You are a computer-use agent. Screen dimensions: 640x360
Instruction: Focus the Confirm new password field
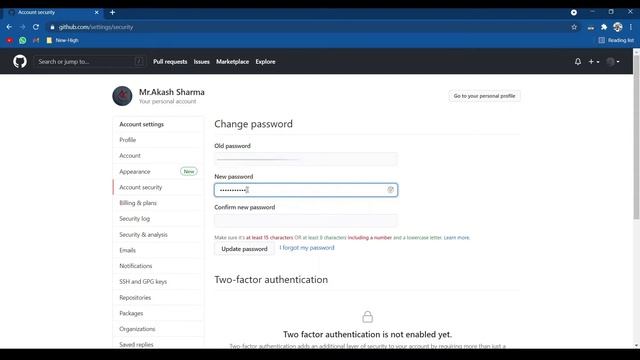pyautogui.click(x=306, y=221)
